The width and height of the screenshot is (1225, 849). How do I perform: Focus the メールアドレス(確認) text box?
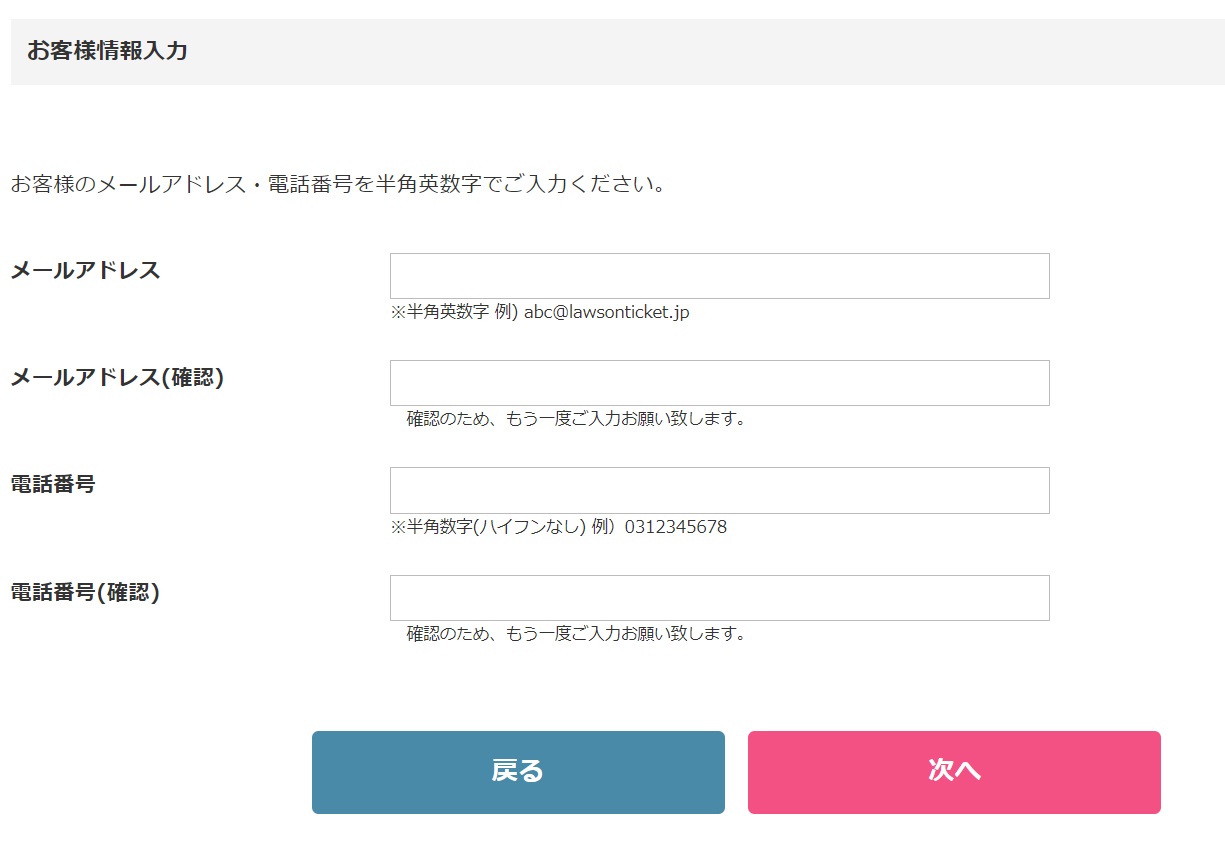(719, 383)
